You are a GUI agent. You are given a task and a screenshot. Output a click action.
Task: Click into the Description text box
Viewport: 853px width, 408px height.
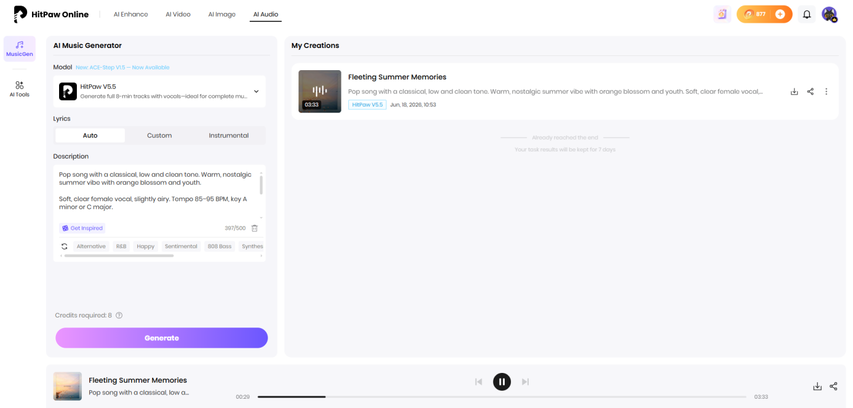pos(157,191)
